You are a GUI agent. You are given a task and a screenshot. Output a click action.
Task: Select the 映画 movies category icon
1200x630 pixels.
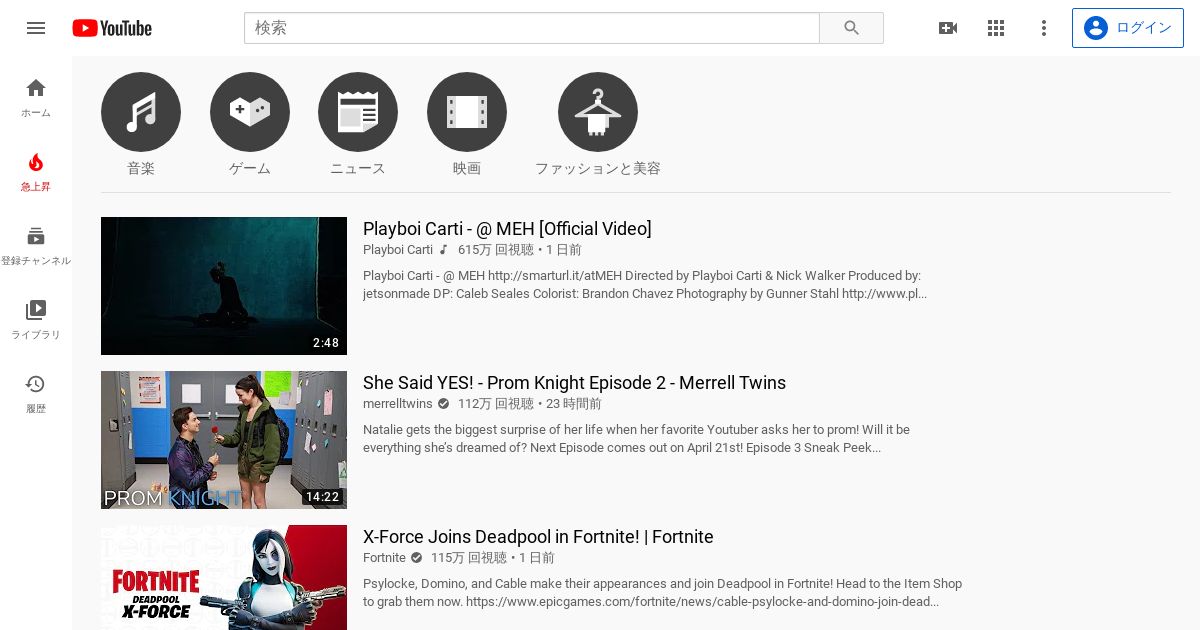[467, 112]
